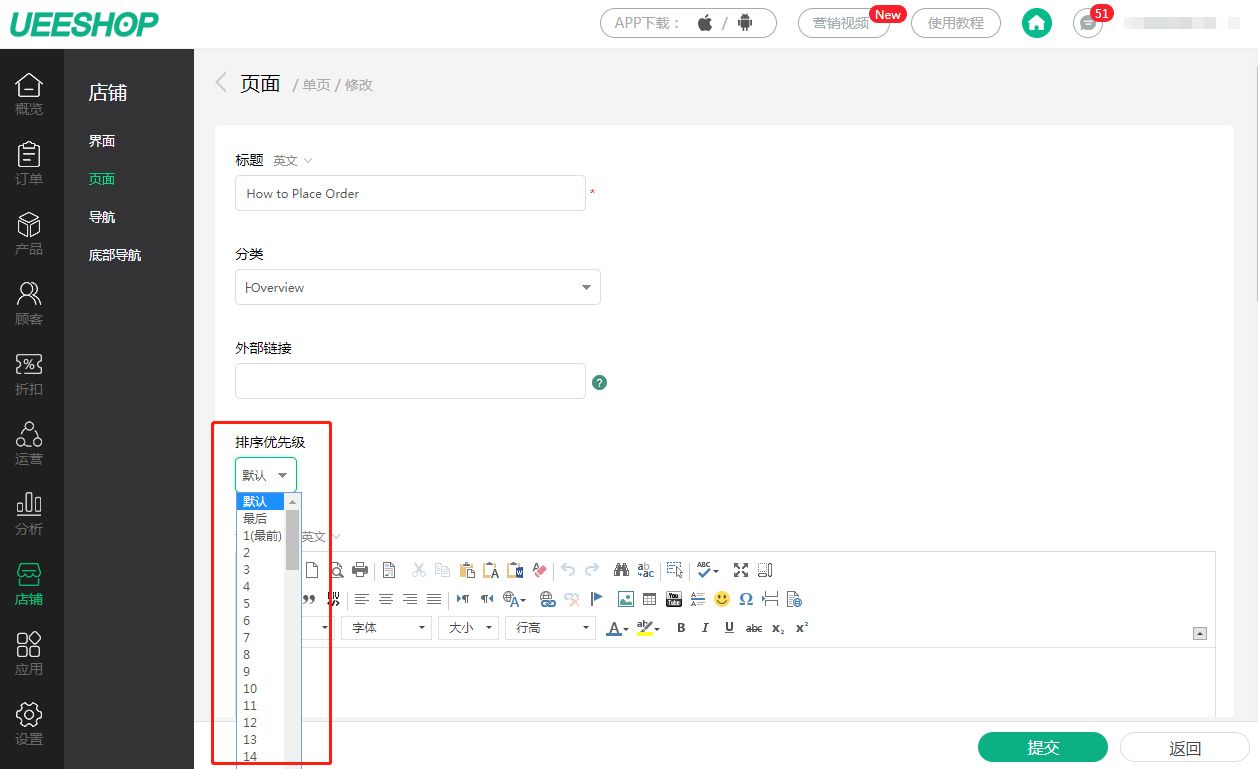Open 使用教程 button

[956, 23]
